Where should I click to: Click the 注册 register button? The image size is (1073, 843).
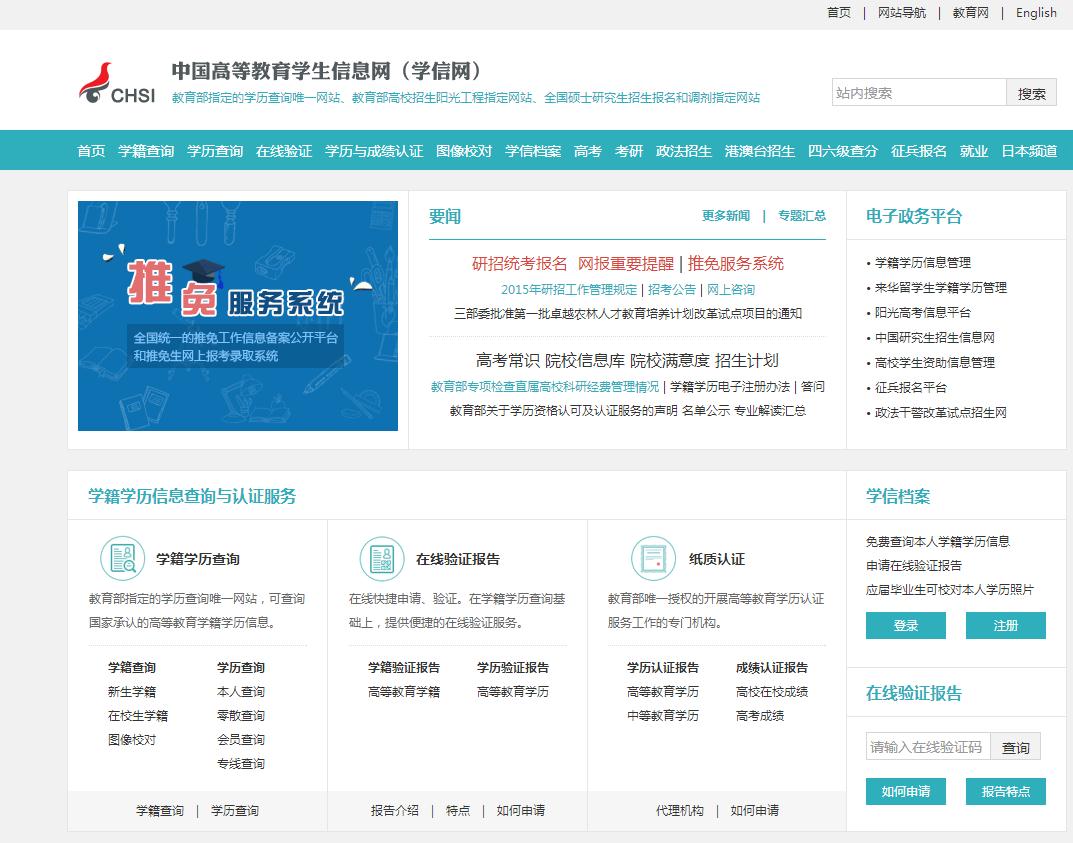pyautogui.click(x=1005, y=625)
